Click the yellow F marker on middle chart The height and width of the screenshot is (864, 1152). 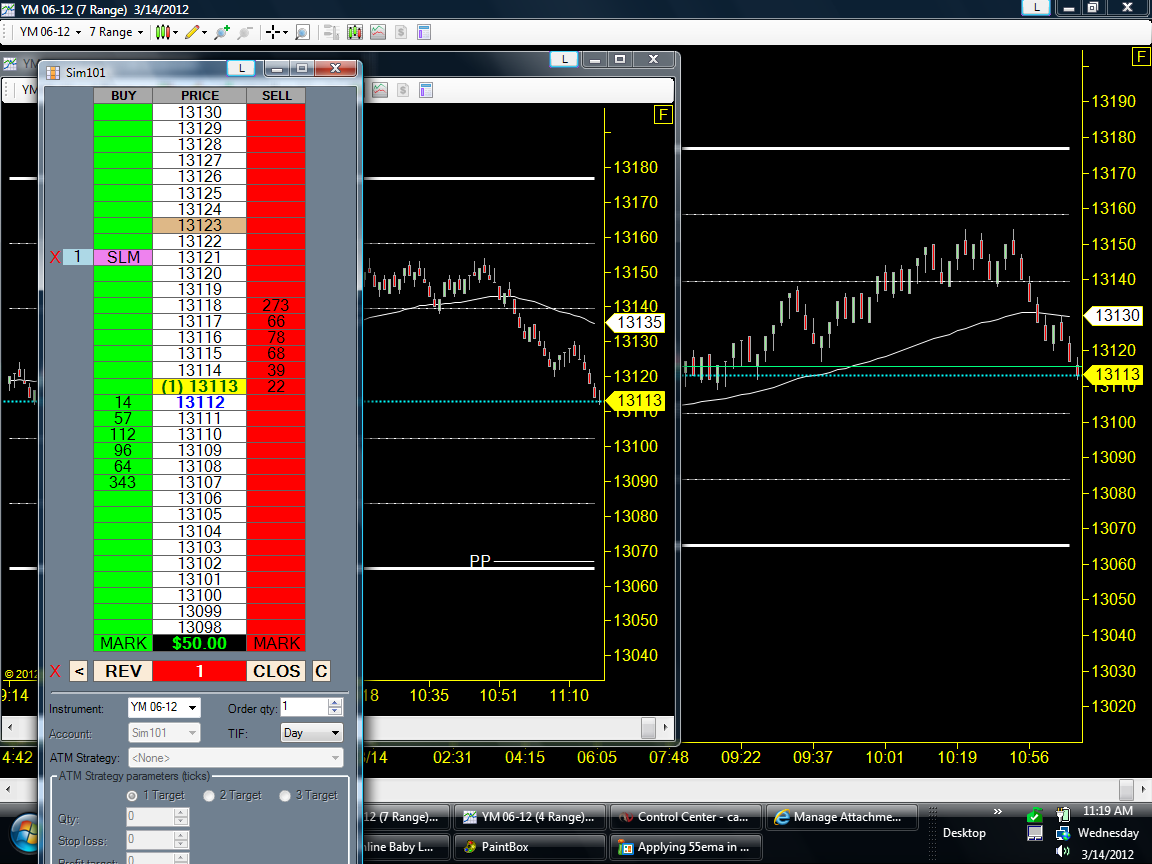coord(663,115)
